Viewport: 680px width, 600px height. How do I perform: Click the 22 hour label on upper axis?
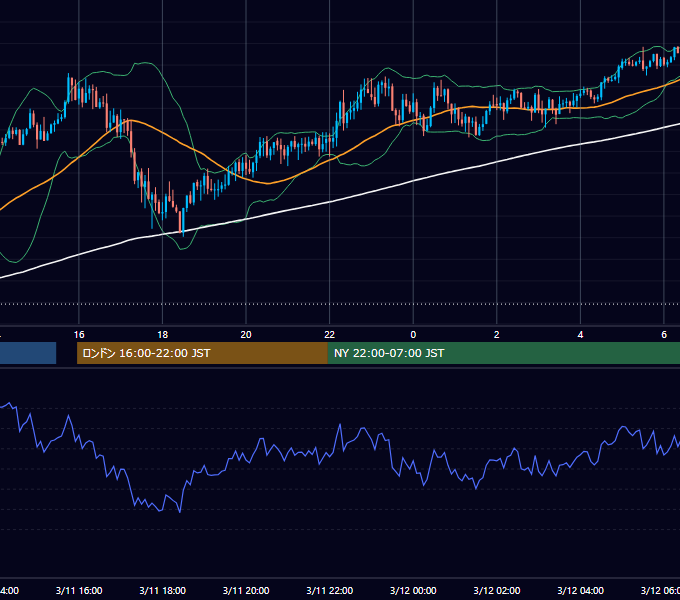tap(330, 335)
